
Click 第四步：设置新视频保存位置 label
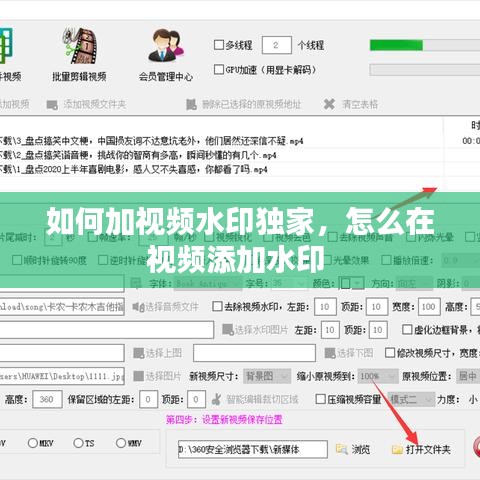click(224, 420)
